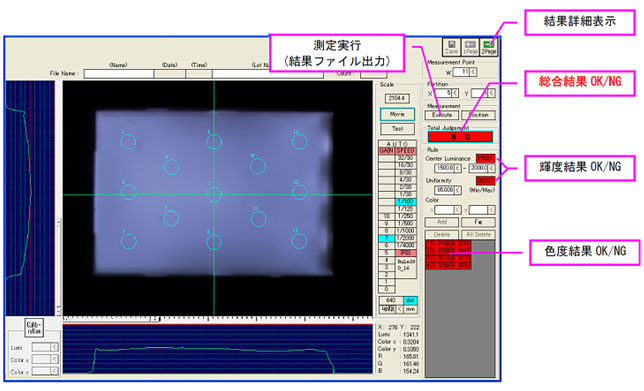Select shutter speed 1/100
The image size is (644, 391).
click(x=405, y=202)
